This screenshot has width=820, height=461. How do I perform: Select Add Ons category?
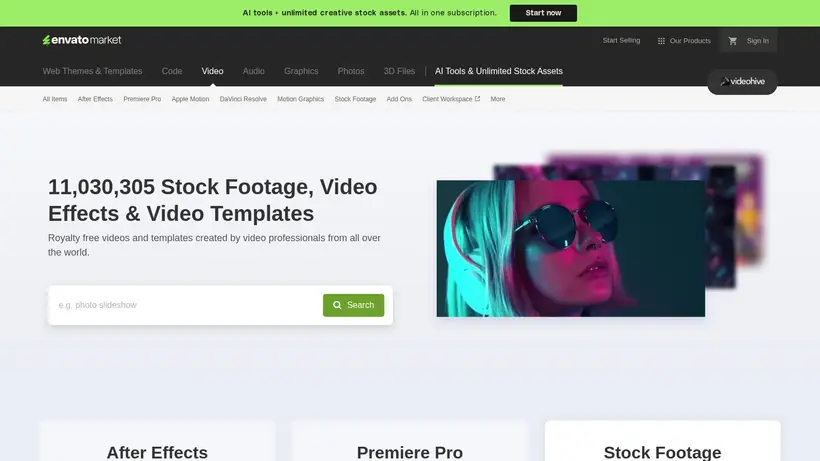point(399,99)
